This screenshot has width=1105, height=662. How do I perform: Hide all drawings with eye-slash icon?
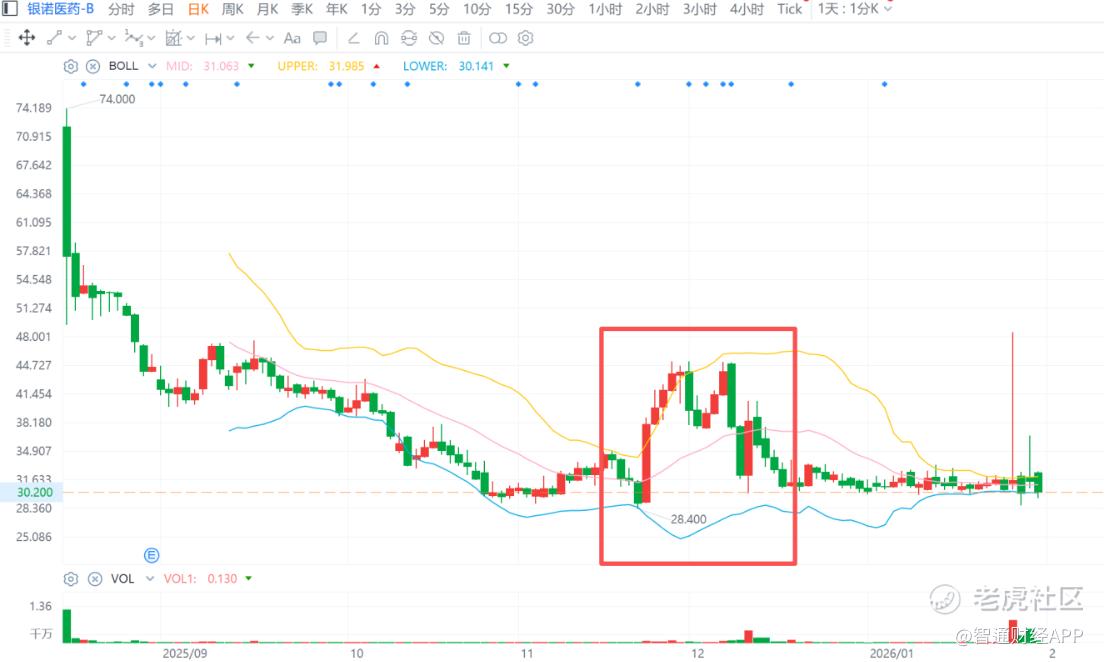436,38
